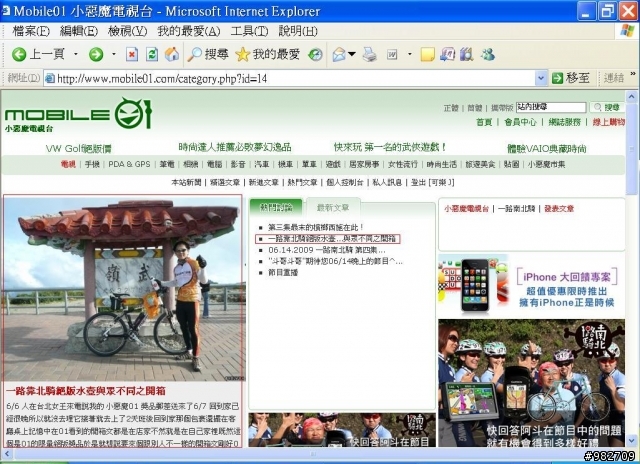640x464 pixels.
Task: Stop page loading with the red X icon
Action: tap(132, 54)
